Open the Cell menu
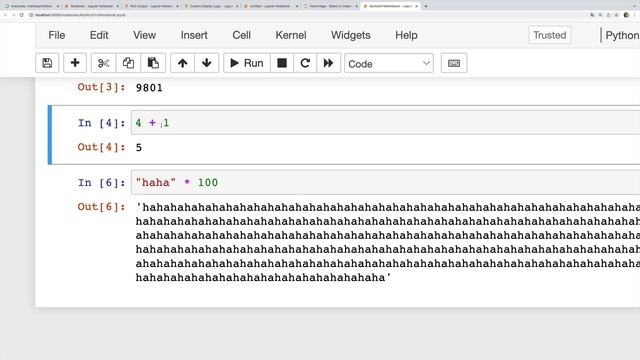 [x=242, y=35]
